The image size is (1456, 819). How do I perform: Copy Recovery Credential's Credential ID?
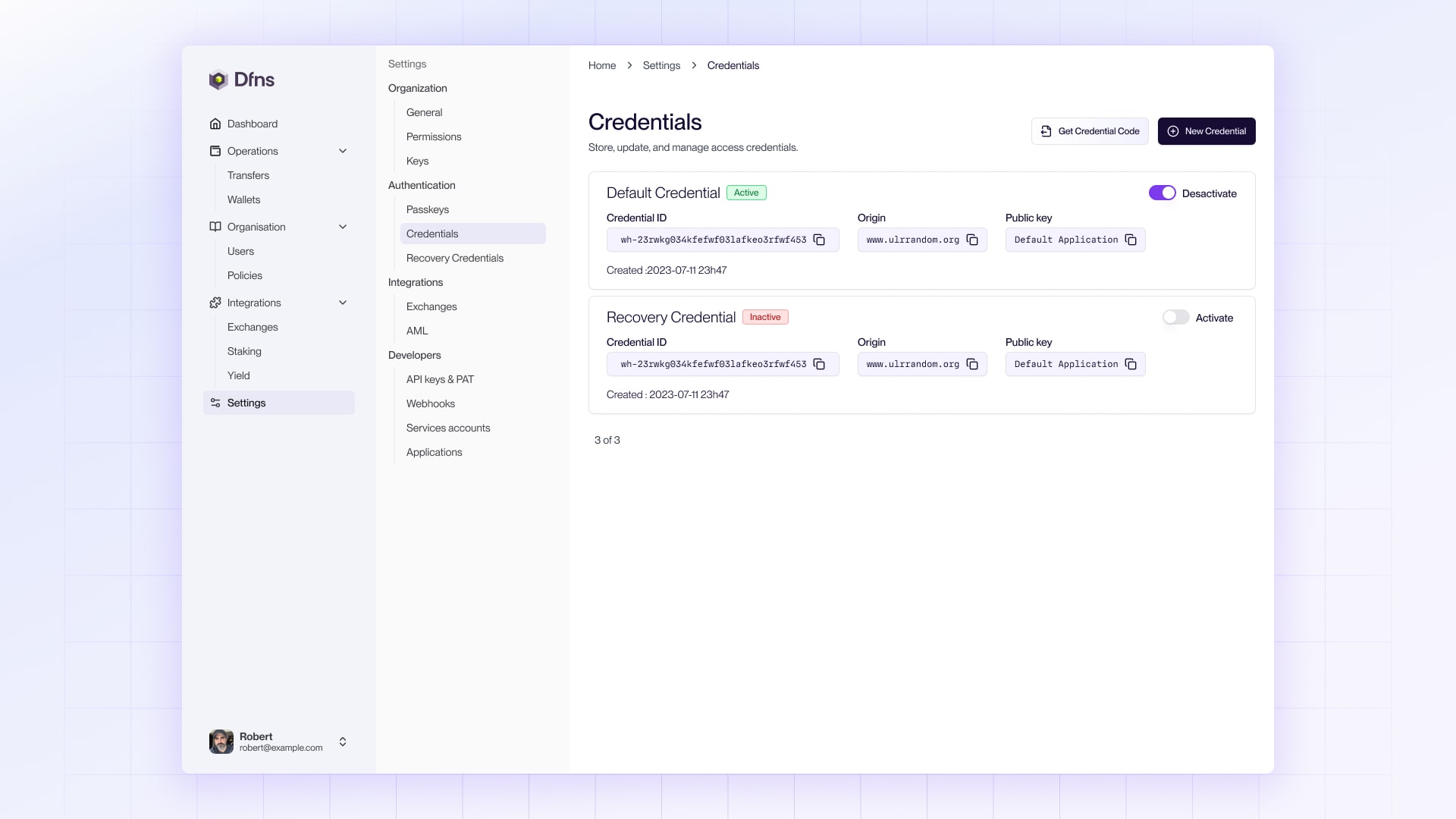pyautogui.click(x=819, y=364)
